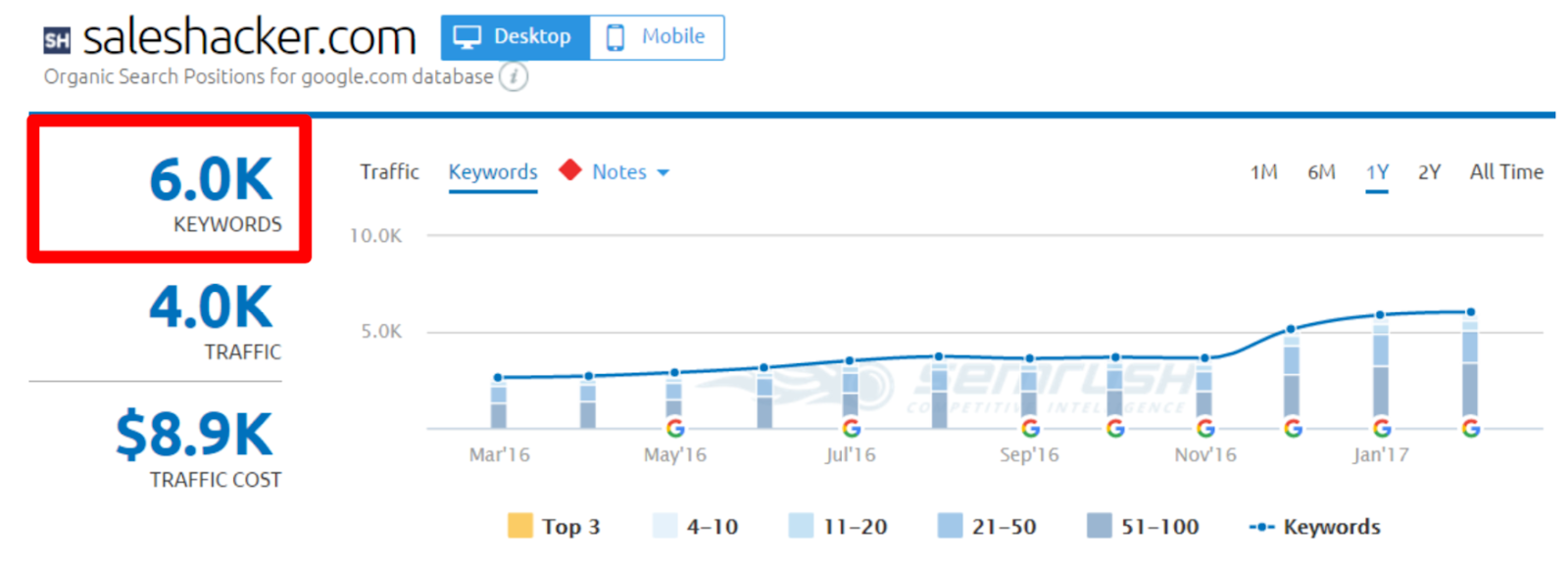Screen dimensions: 1568x565
Task: Click Google update icon under May'16
Action: click(675, 429)
